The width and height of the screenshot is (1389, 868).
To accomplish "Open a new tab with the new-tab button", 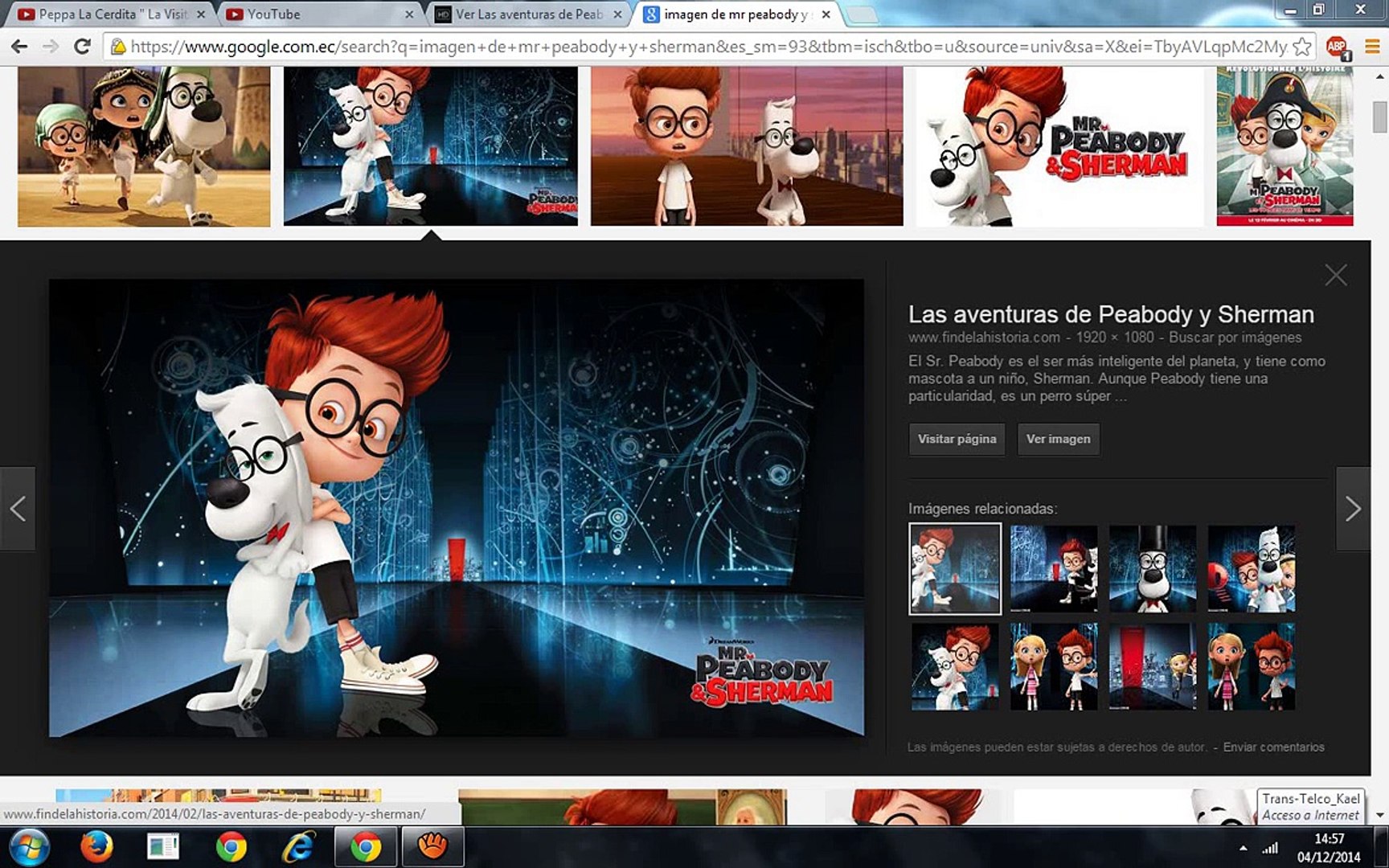I will pos(861,14).
